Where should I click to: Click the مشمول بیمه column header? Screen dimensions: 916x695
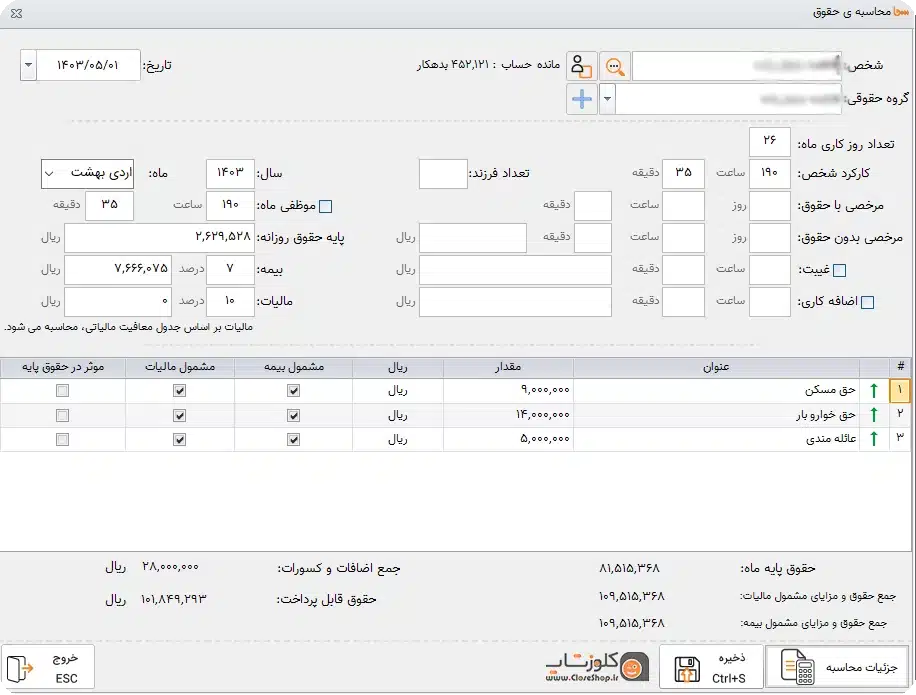pyautogui.click(x=294, y=367)
